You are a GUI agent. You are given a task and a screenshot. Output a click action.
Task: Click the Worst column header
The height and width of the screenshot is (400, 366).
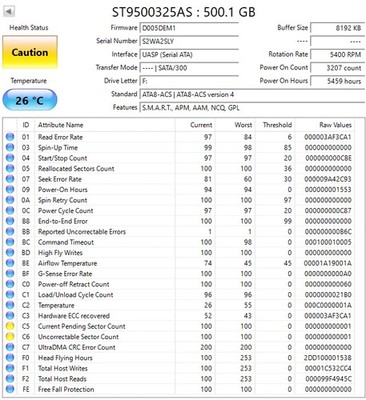[243, 125]
